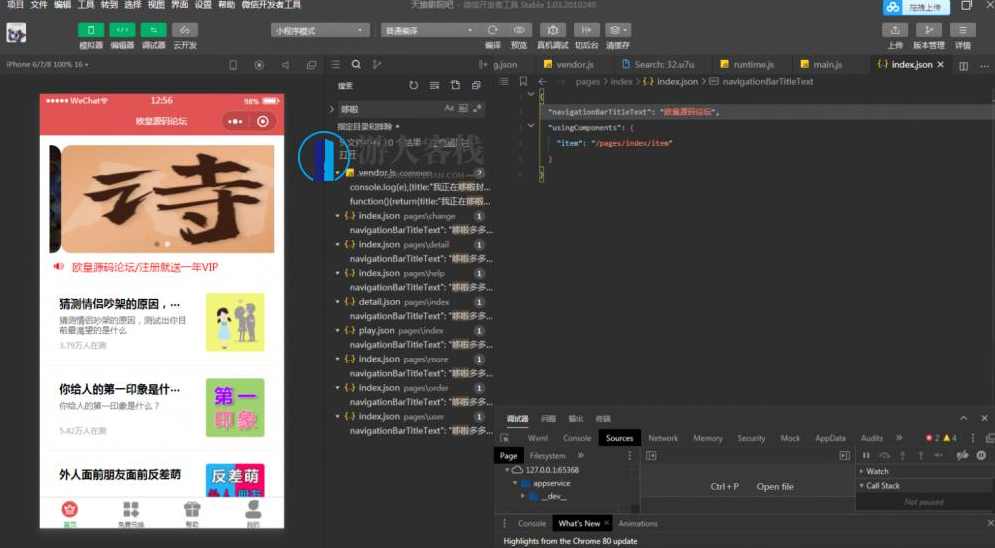Toggle the editor panel button

tap(122, 30)
